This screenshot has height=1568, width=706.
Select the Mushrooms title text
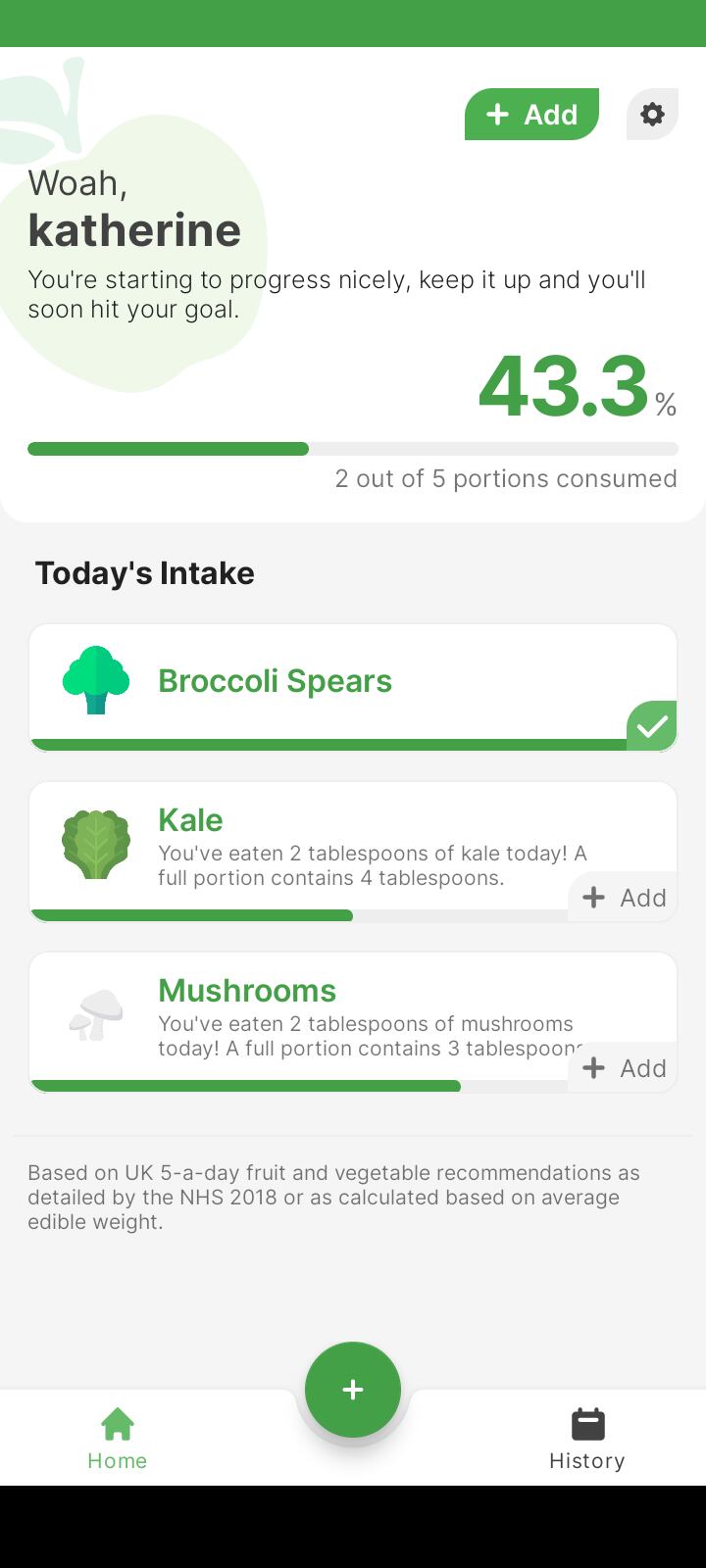click(x=247, y=991)
